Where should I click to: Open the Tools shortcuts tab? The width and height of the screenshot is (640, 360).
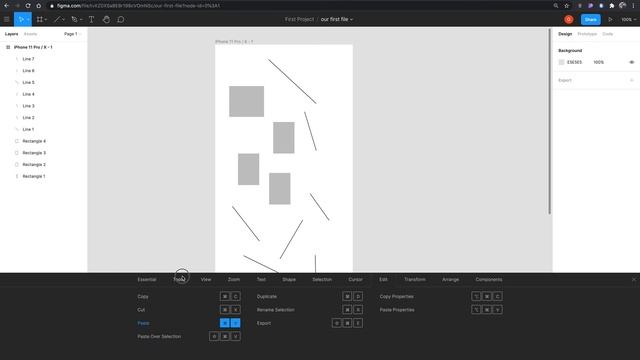tap(179, 280)
